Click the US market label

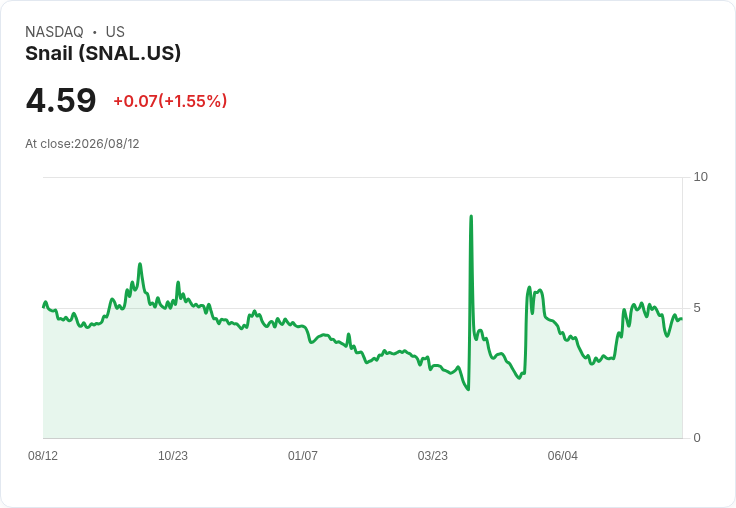(x=115, y=32)
